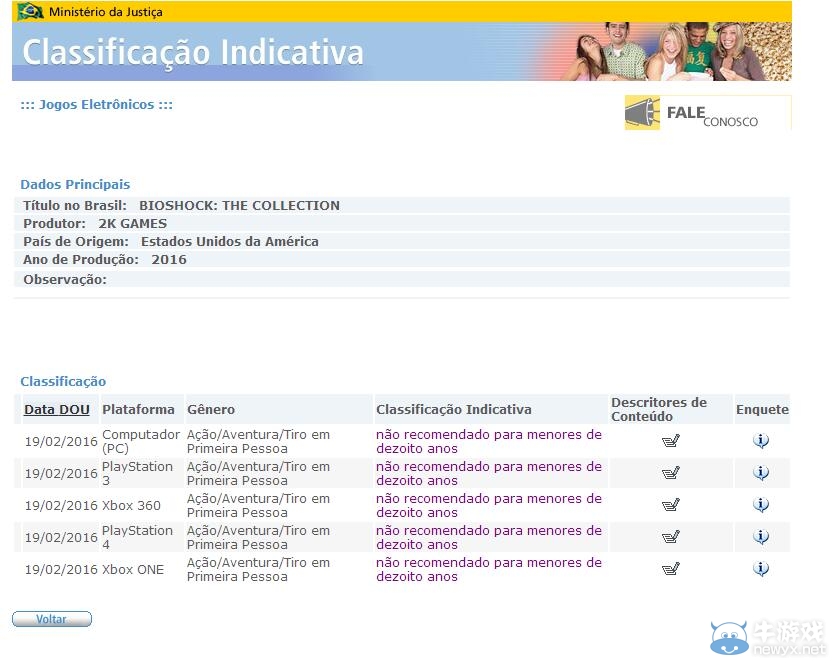Open content descriptors for Computador (PC) row
This screenshot has width=834, height=663.
tap(671, 441)
